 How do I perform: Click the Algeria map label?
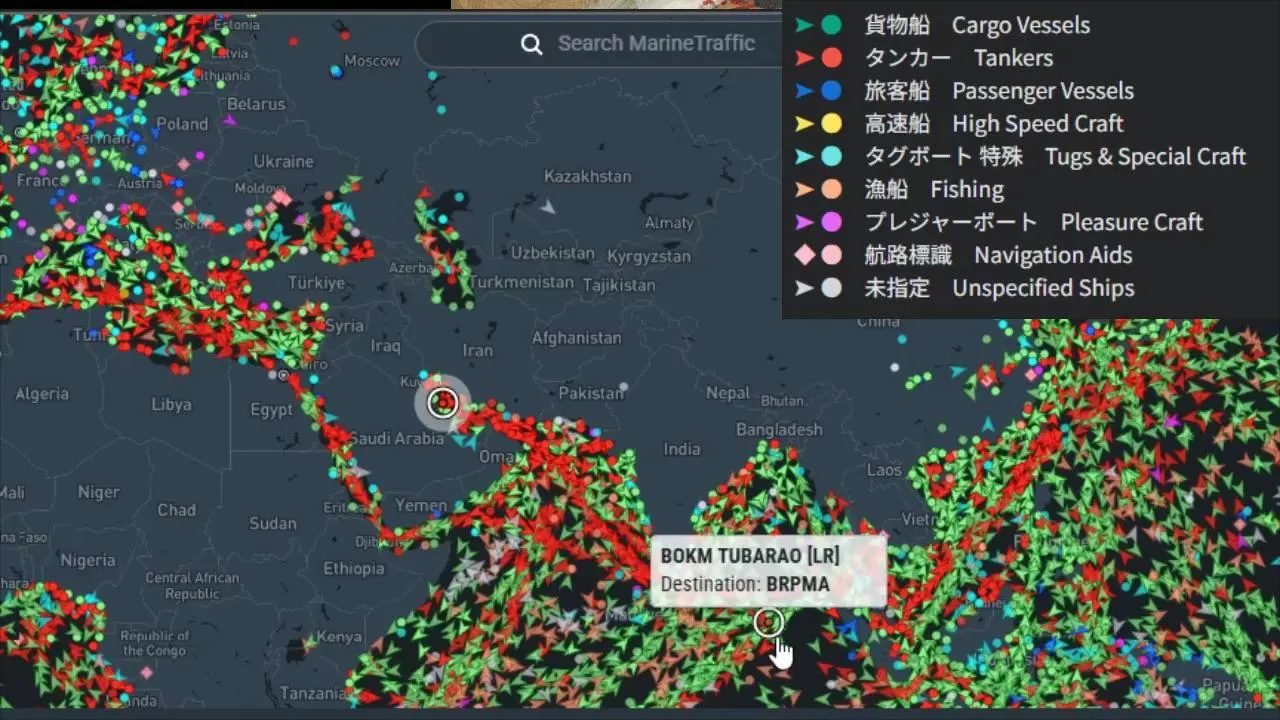(42, 394)
